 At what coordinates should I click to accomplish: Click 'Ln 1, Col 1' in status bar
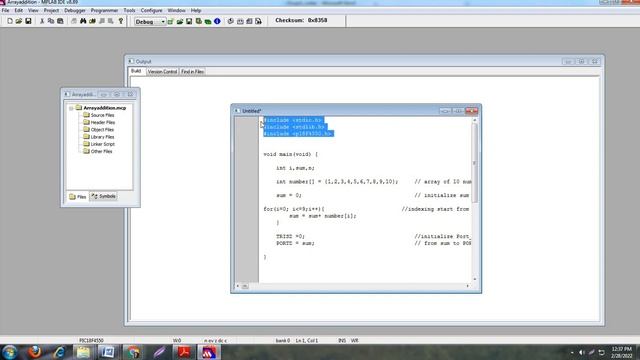(x=307, y=340)
